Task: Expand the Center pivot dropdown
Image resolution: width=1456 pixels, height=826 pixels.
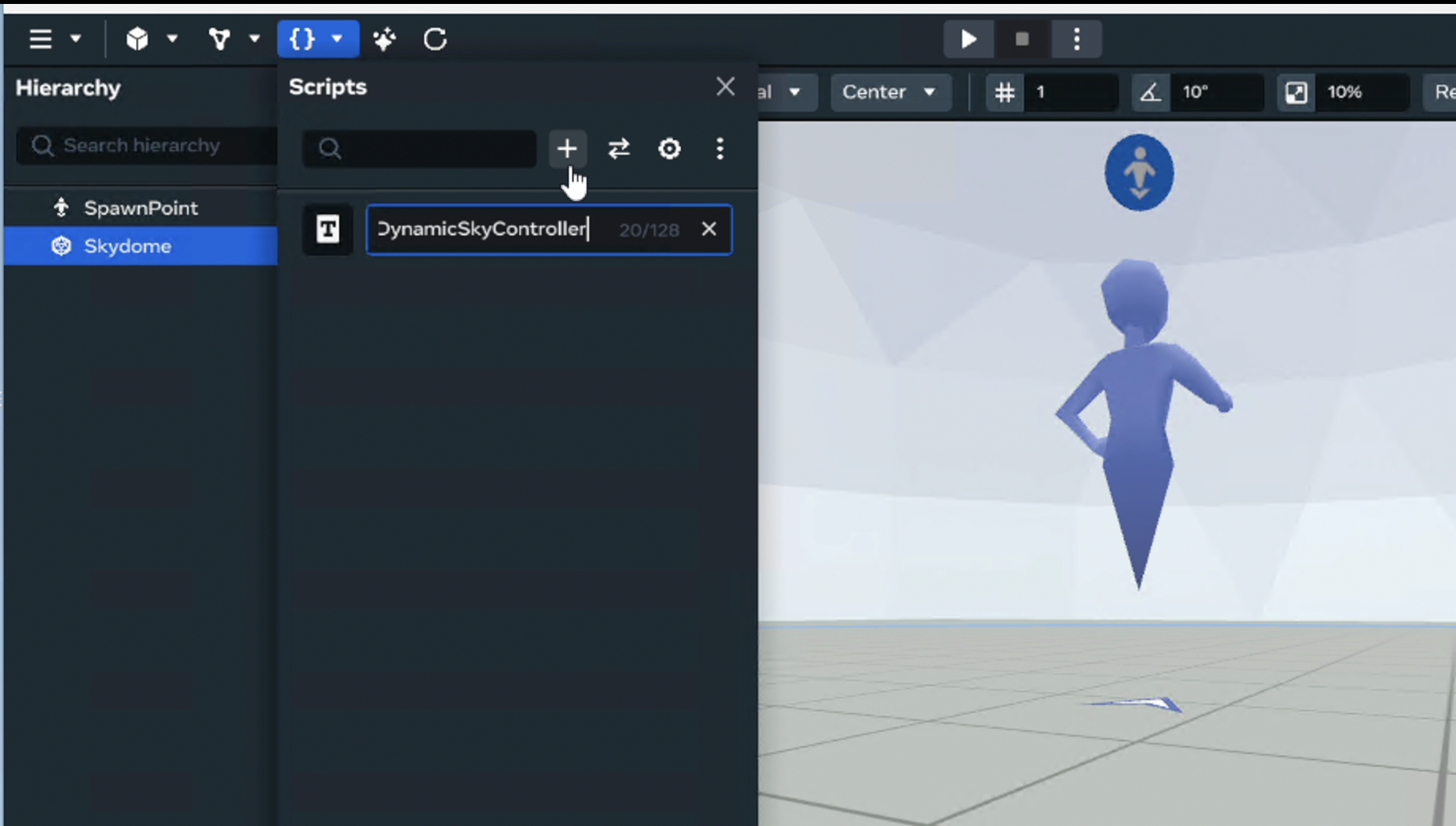Action: [x=889, y=93]
